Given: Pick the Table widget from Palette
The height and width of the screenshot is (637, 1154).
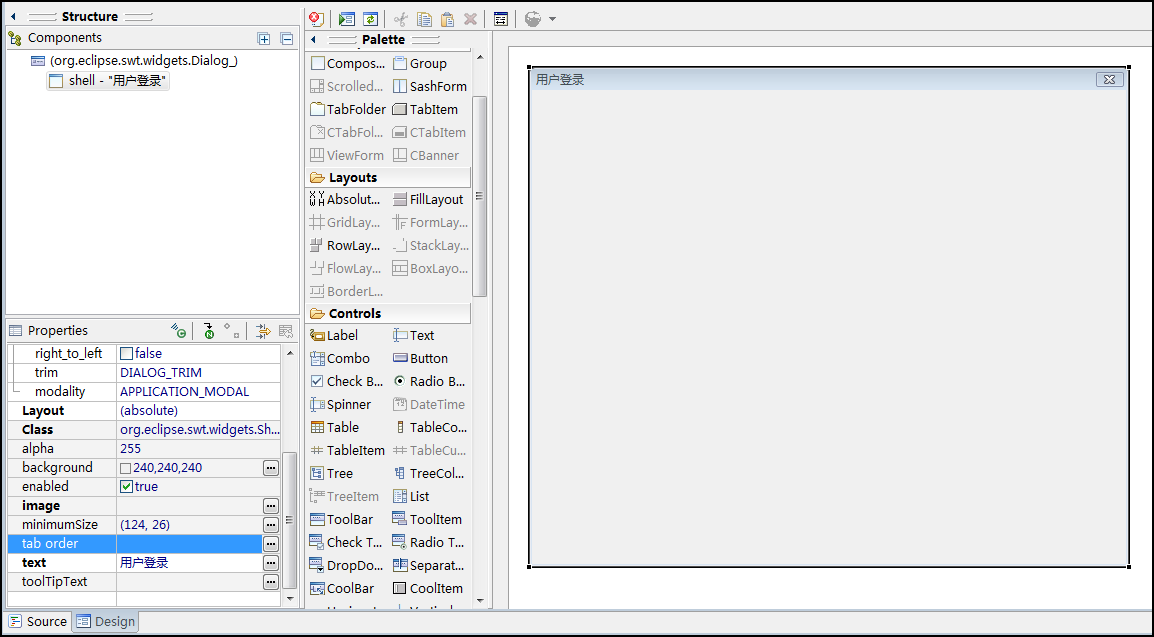Looking at the screenshot, I should point(342,427).
